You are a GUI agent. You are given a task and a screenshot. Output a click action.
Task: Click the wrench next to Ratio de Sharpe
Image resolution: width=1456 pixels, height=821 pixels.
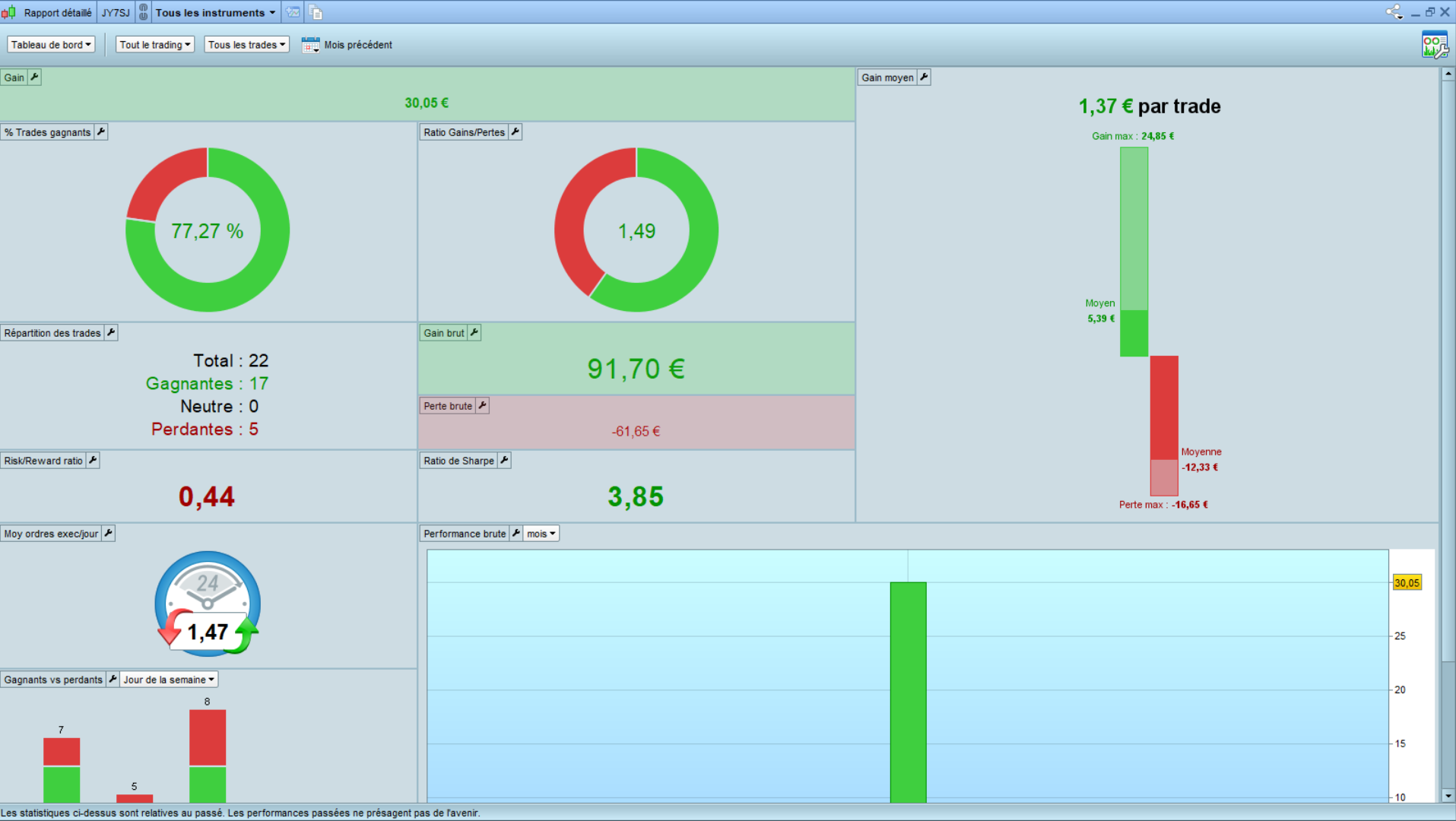pos(504,461)
